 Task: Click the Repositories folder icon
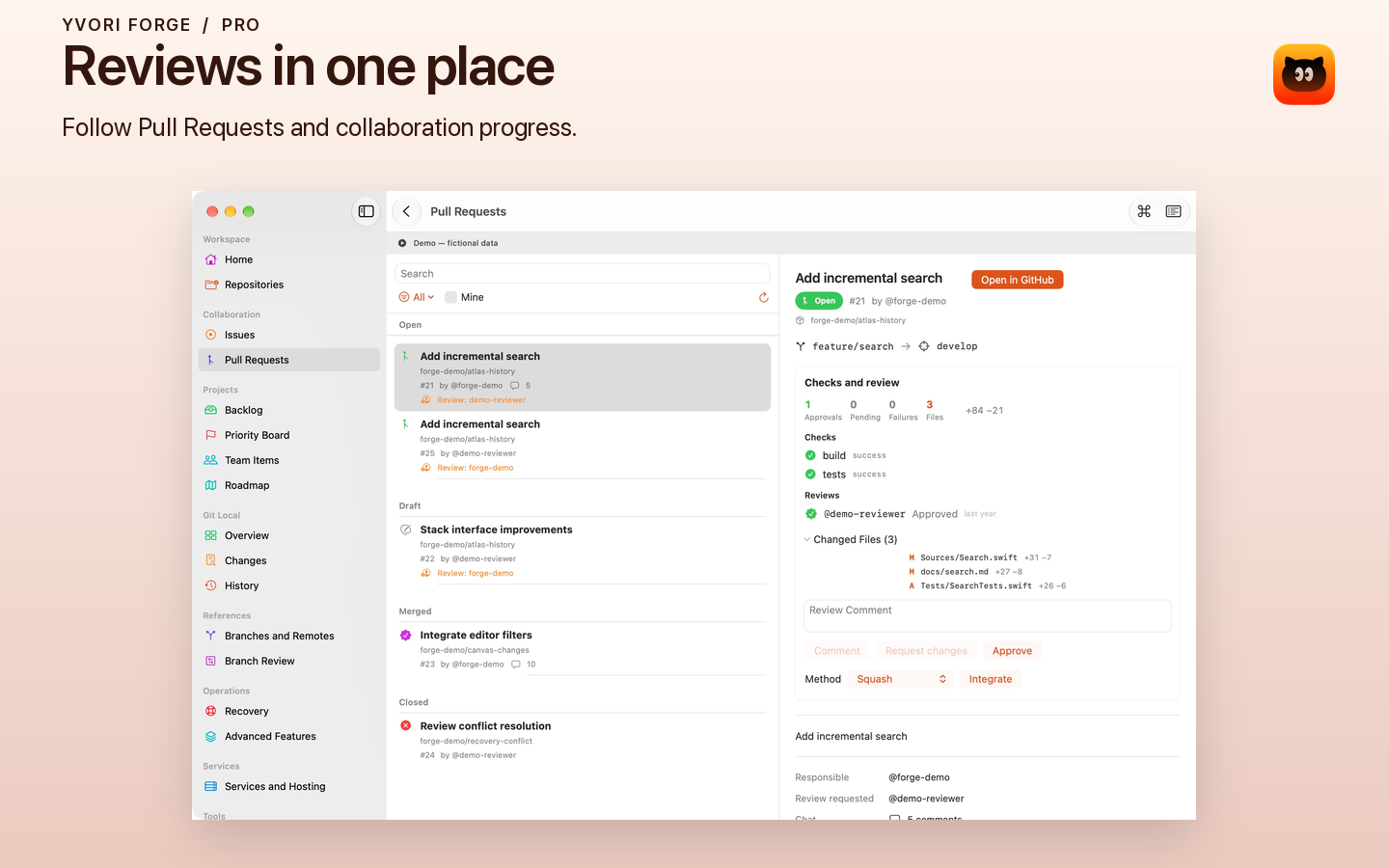tap(211, 285)
